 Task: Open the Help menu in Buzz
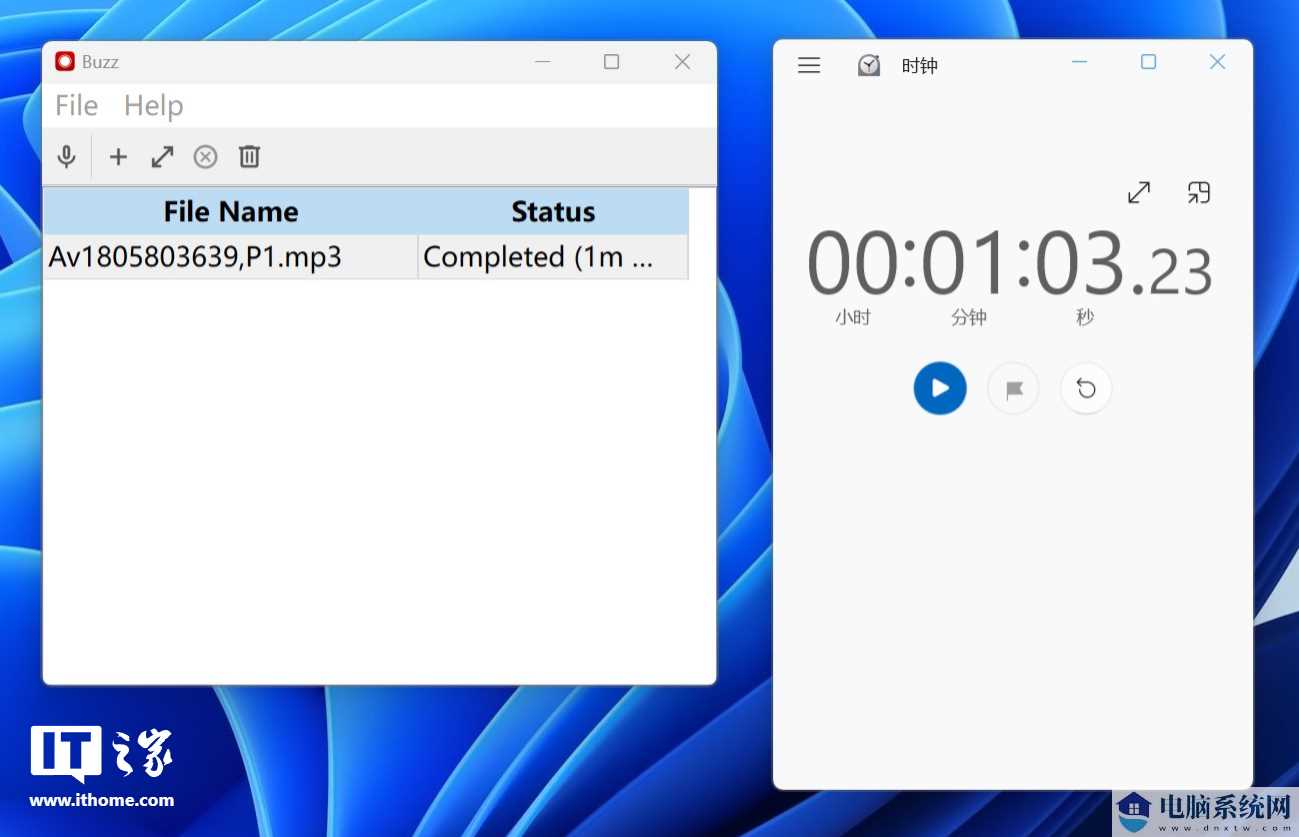click(153, 106)
